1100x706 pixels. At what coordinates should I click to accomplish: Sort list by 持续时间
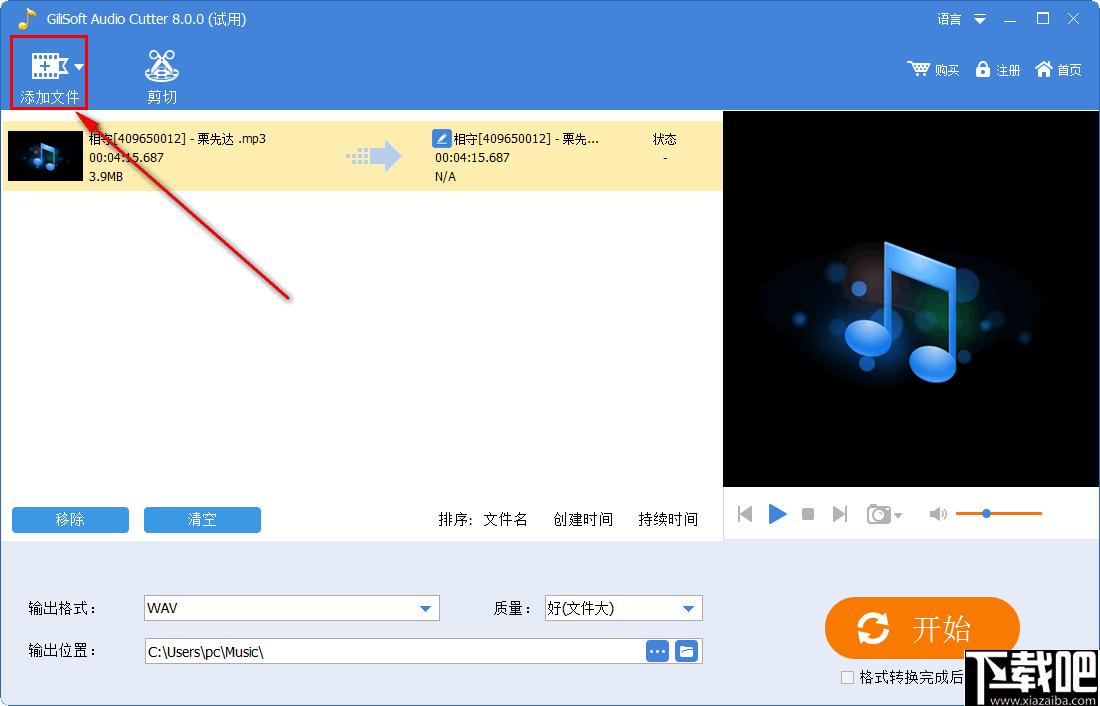668,519
